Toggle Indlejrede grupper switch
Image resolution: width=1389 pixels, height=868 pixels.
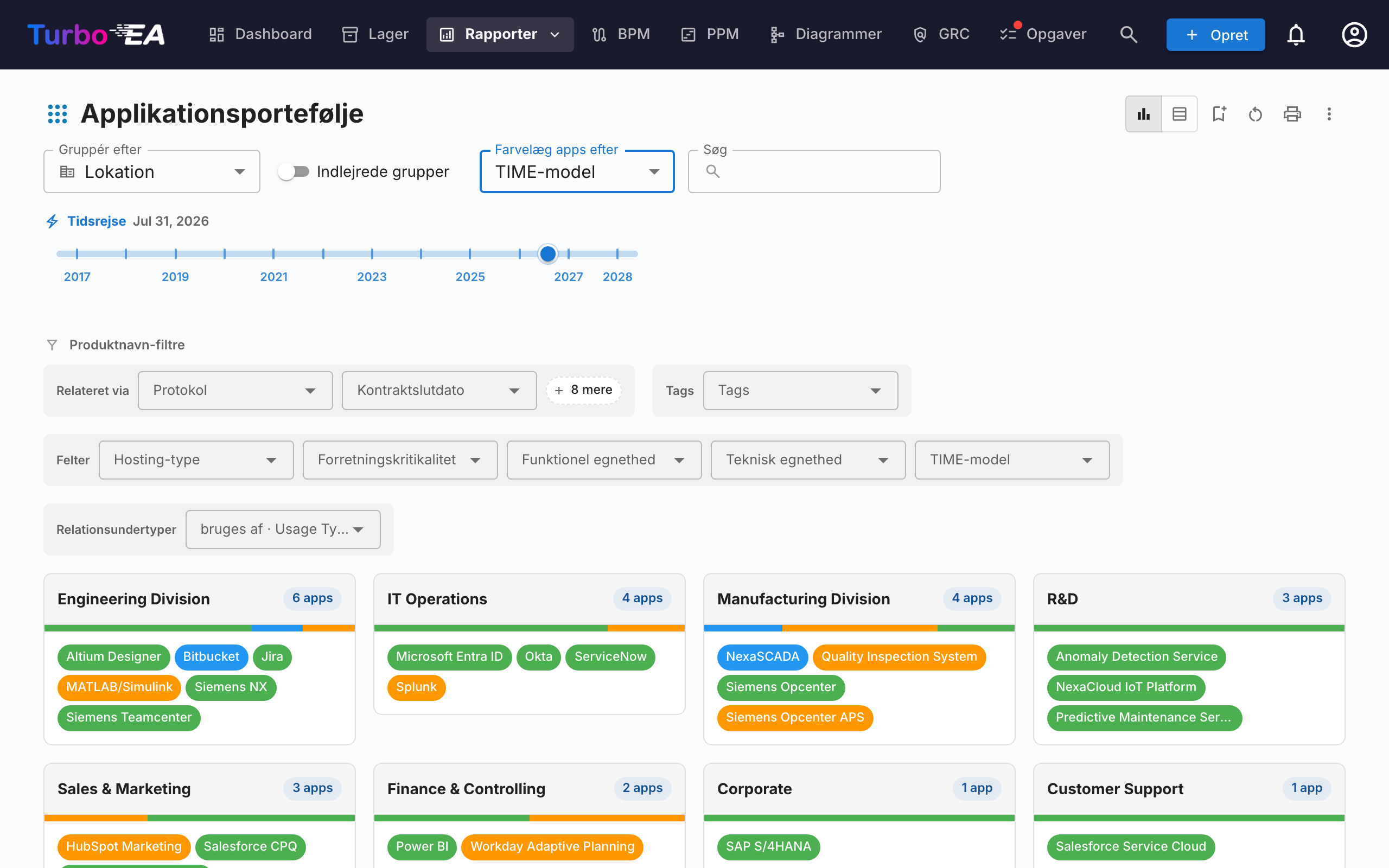click(294, 171)
